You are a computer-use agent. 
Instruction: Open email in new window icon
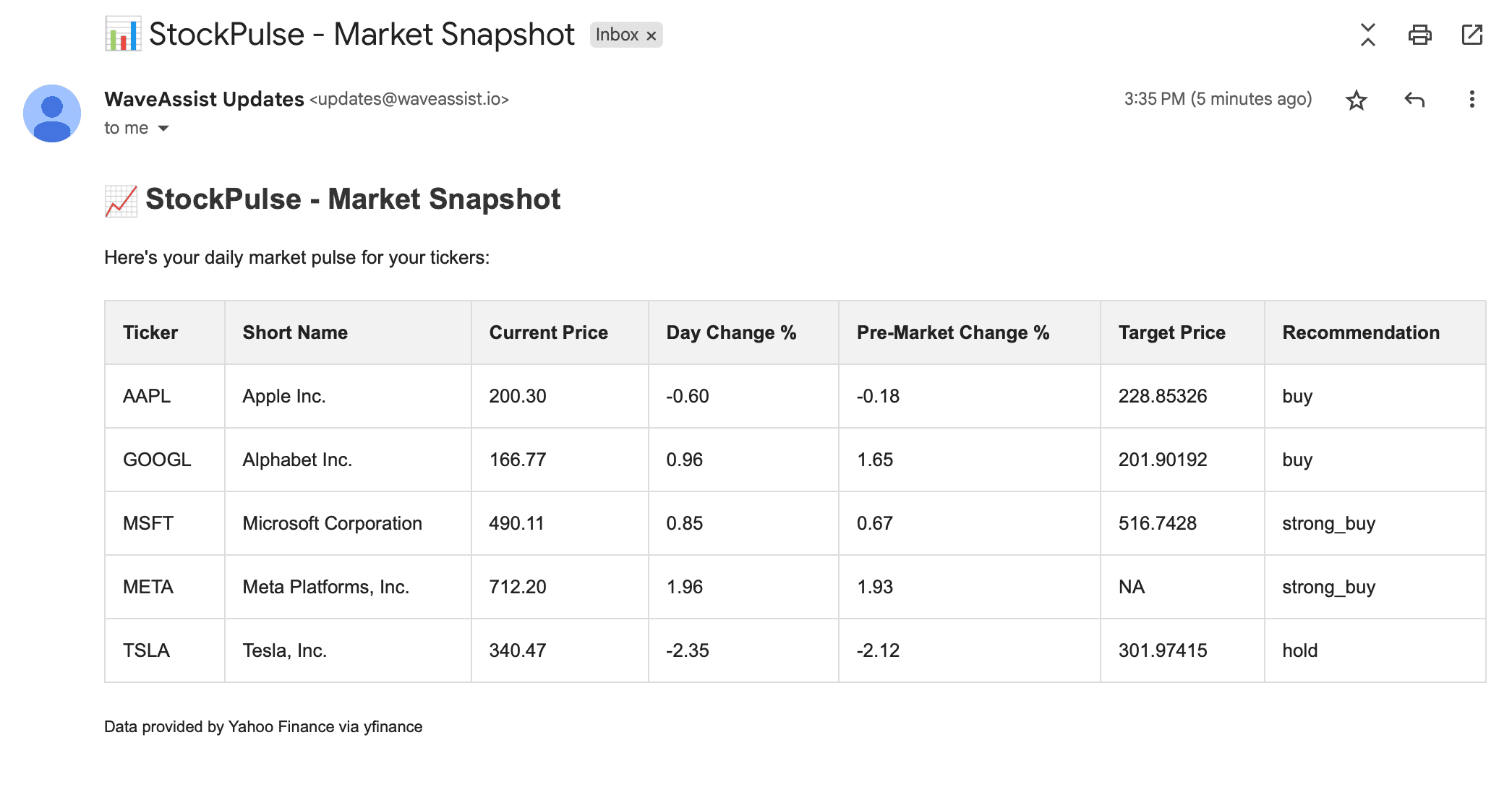tap(1472, 35)
